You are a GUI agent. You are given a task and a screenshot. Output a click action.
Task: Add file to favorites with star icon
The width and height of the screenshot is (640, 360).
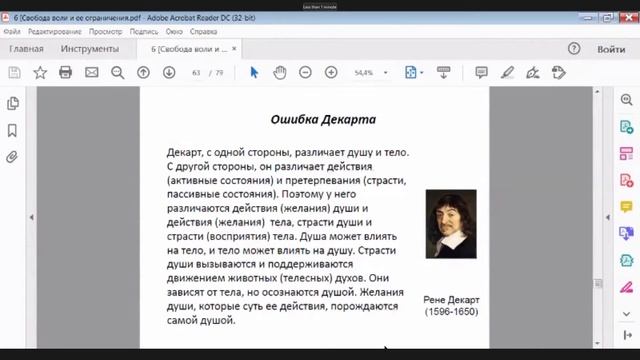(x=40, y=73)
